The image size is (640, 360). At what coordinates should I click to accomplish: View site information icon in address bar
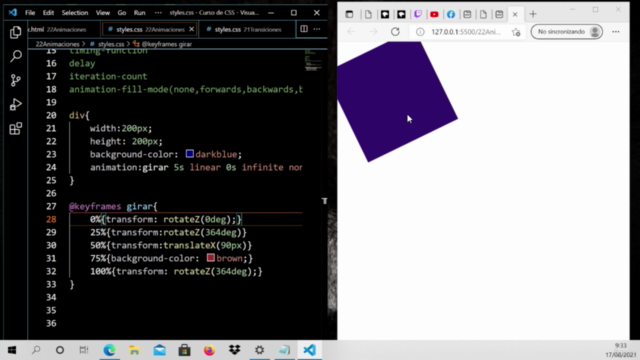(420, 31)
